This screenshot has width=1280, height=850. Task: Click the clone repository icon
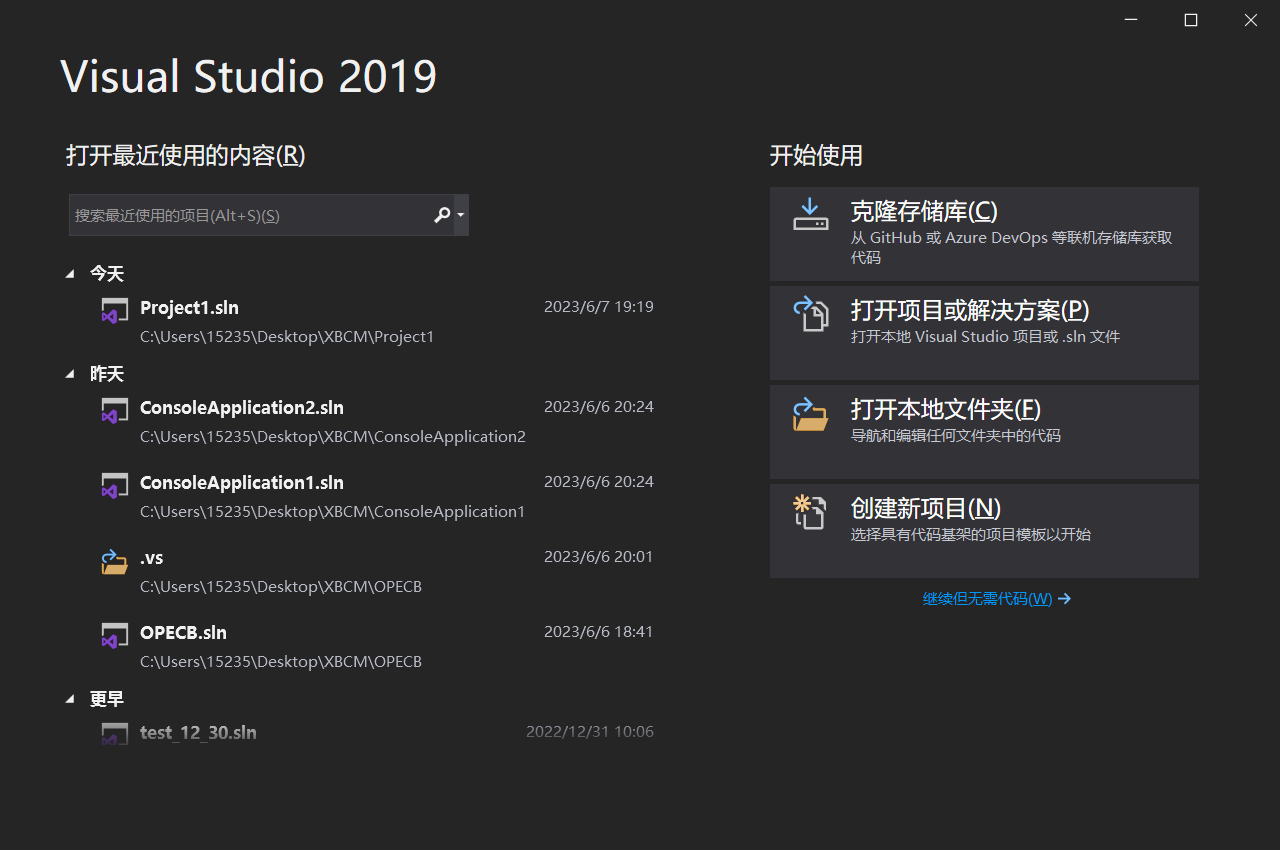810,214
